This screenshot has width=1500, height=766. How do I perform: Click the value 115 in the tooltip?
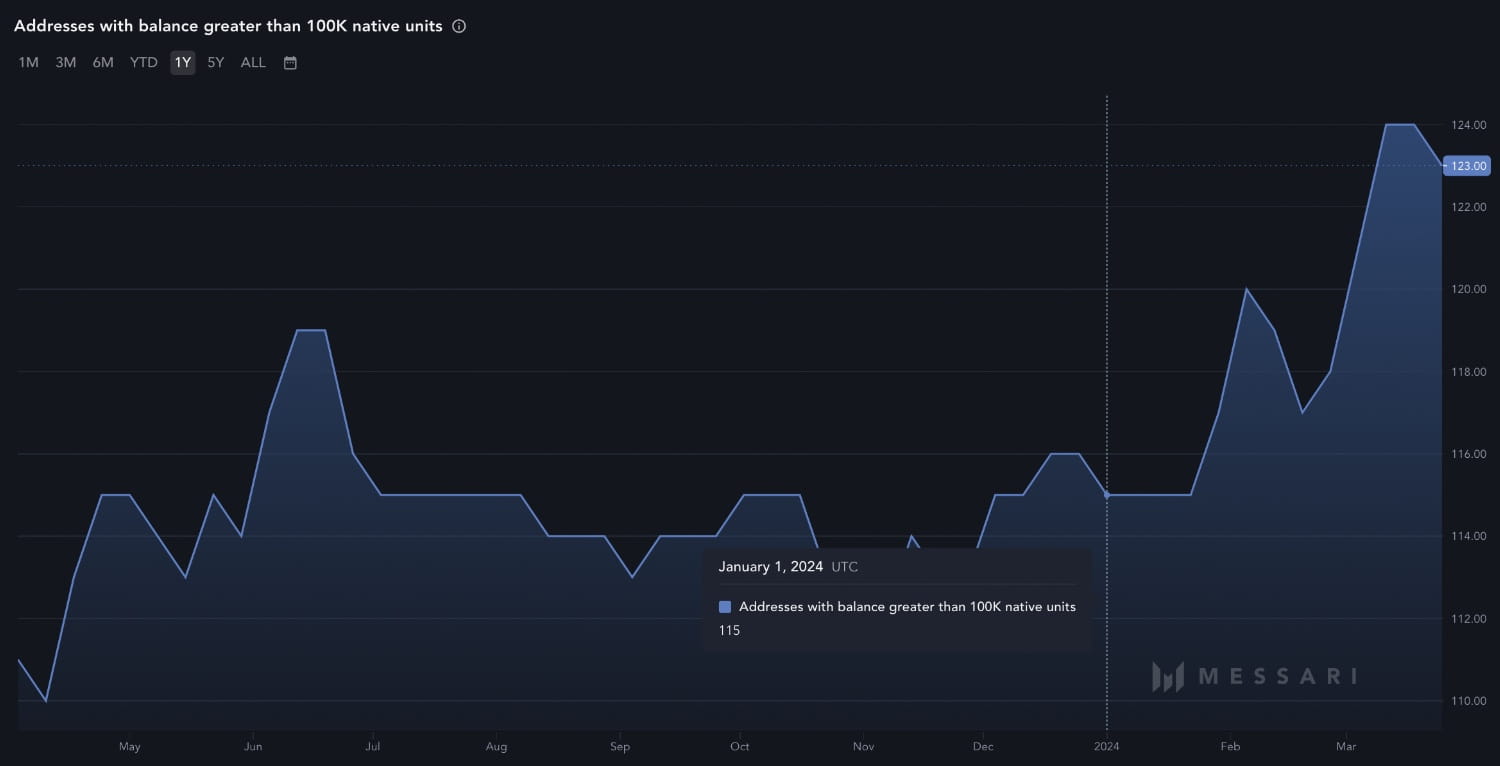click(728, 630)
